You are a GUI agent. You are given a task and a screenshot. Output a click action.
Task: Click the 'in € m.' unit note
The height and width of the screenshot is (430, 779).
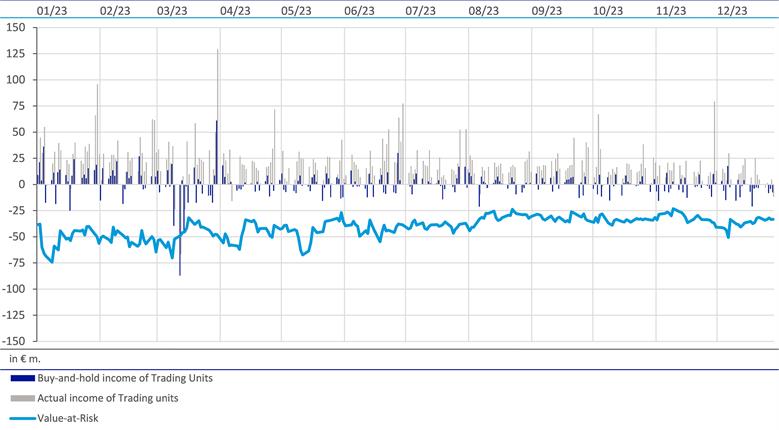pos(24,357)
